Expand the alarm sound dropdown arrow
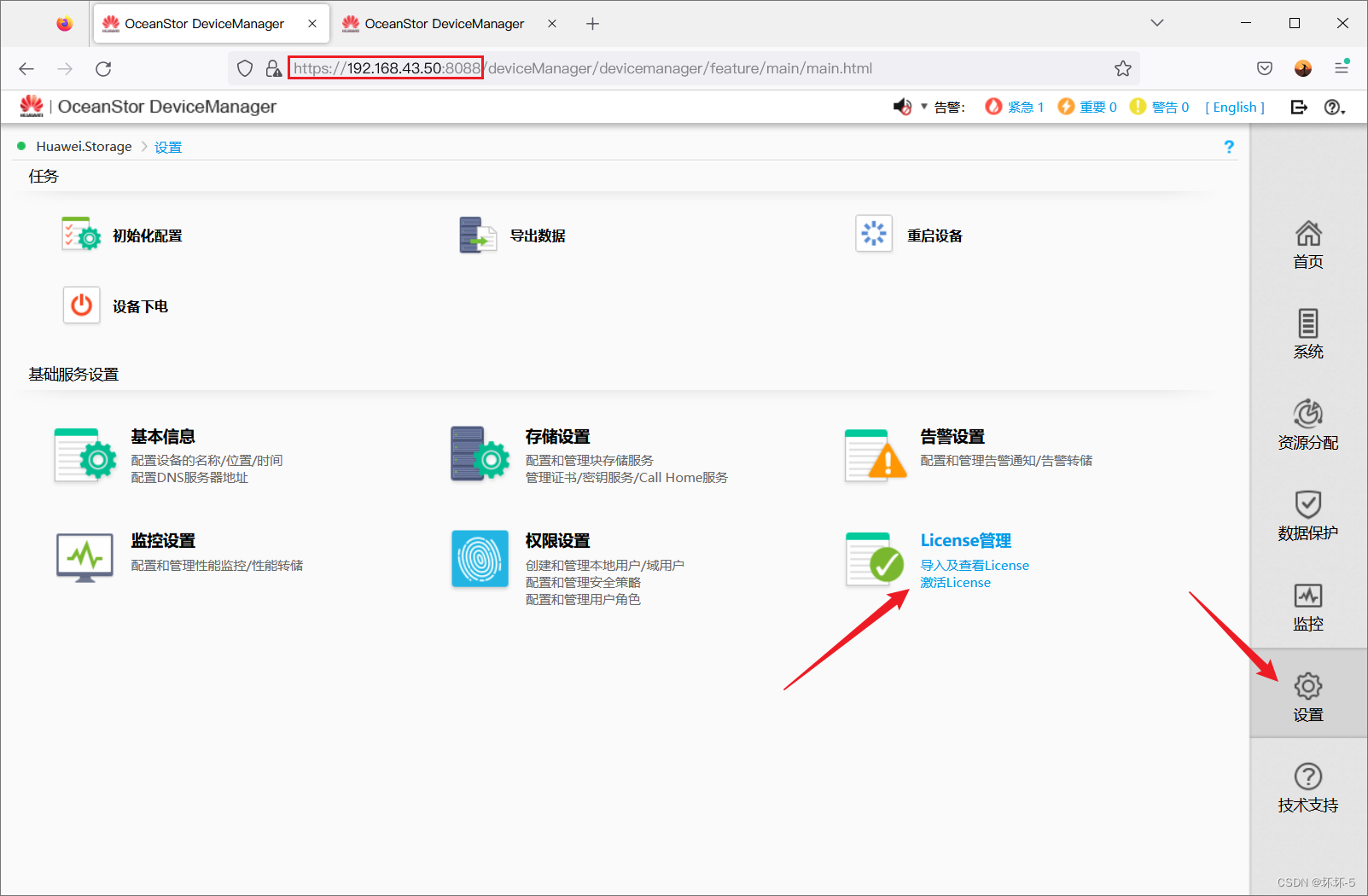 tap(923, 107)
